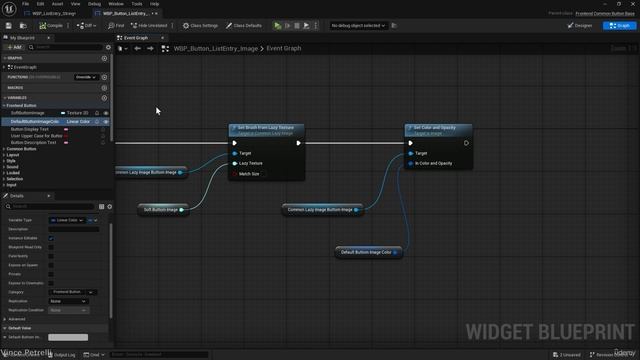Open the Debug menu

click(94, 4)
